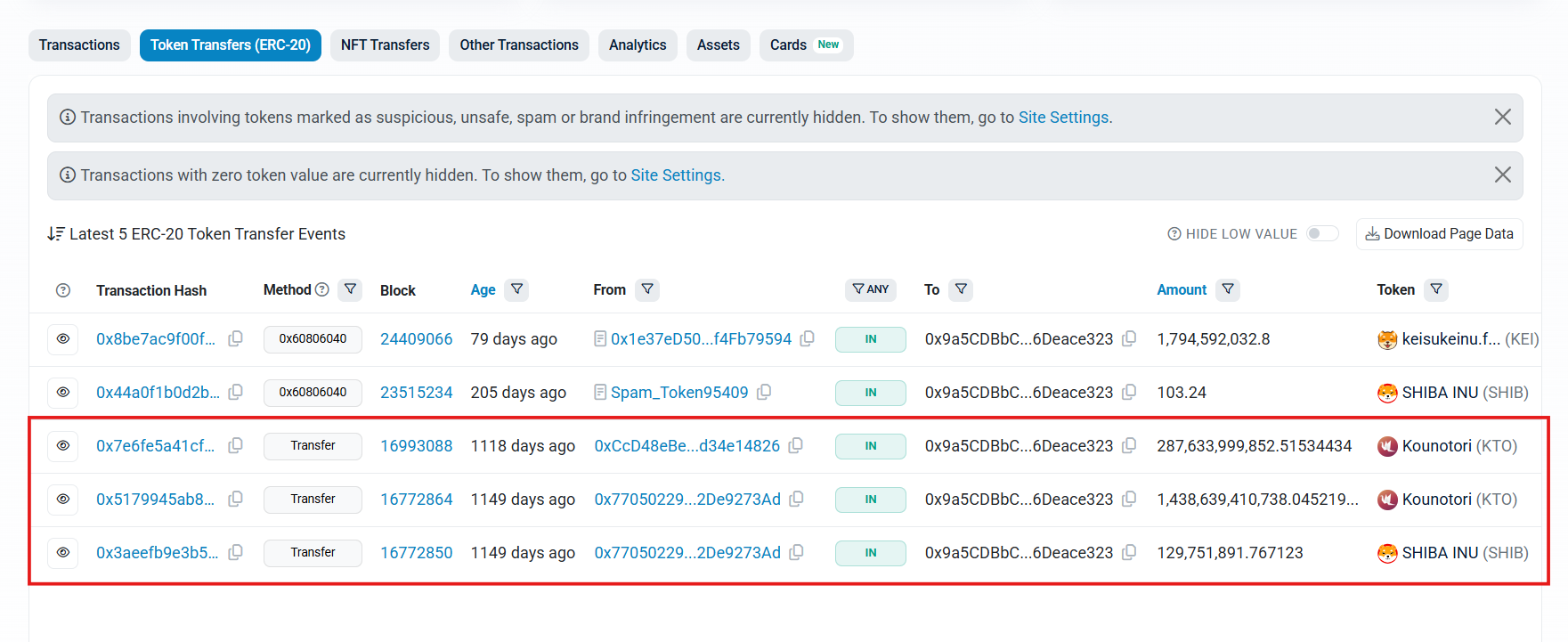This screenshot has width=1568, height=642.
Task: Open the ANY direction filter
Action: (x=871, y=289)
